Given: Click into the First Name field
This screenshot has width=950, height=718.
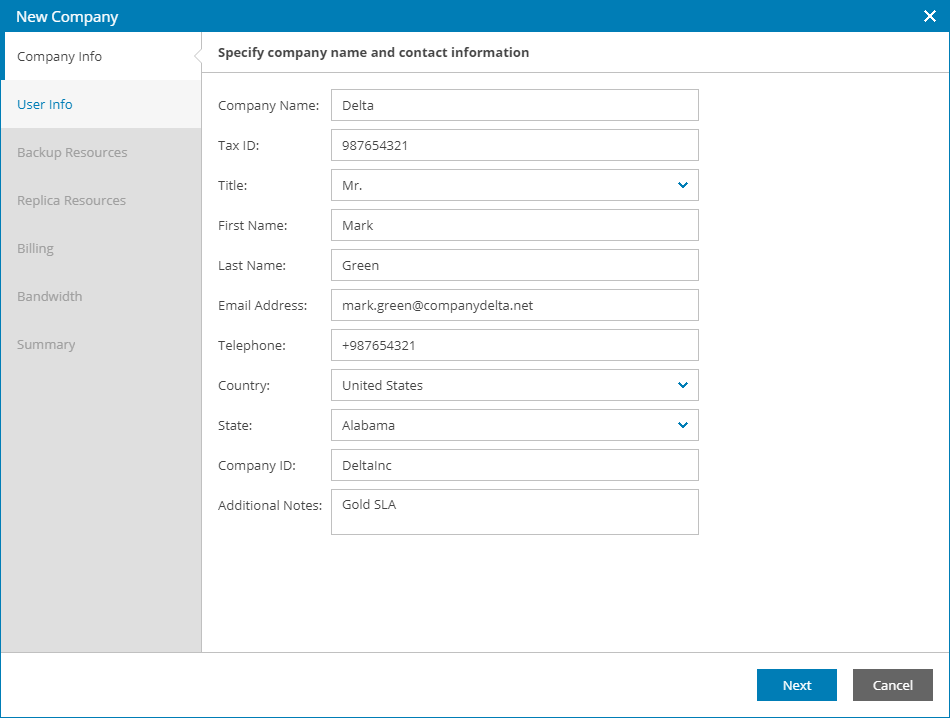Looking at the screenshot, I should point(514,225).
